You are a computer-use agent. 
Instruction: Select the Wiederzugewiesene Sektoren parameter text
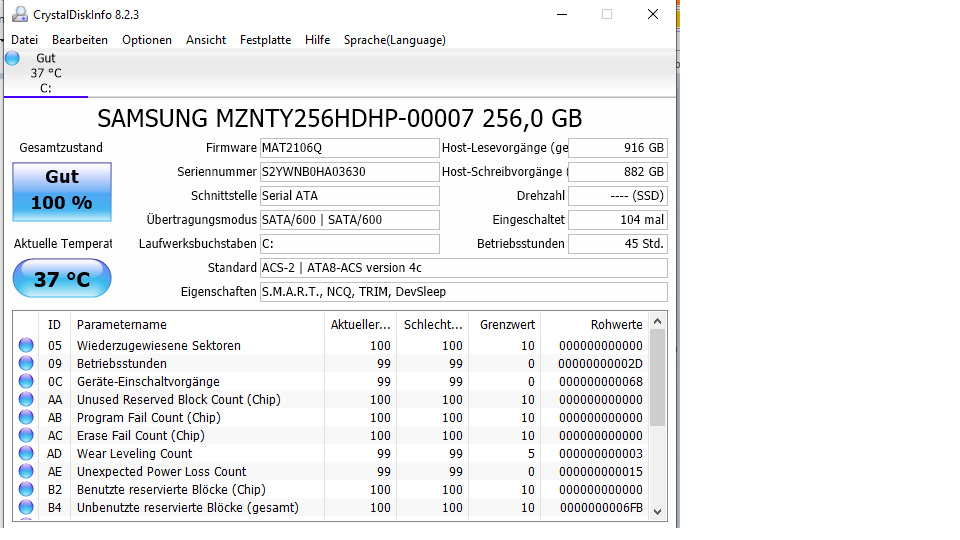coord(159,345)
